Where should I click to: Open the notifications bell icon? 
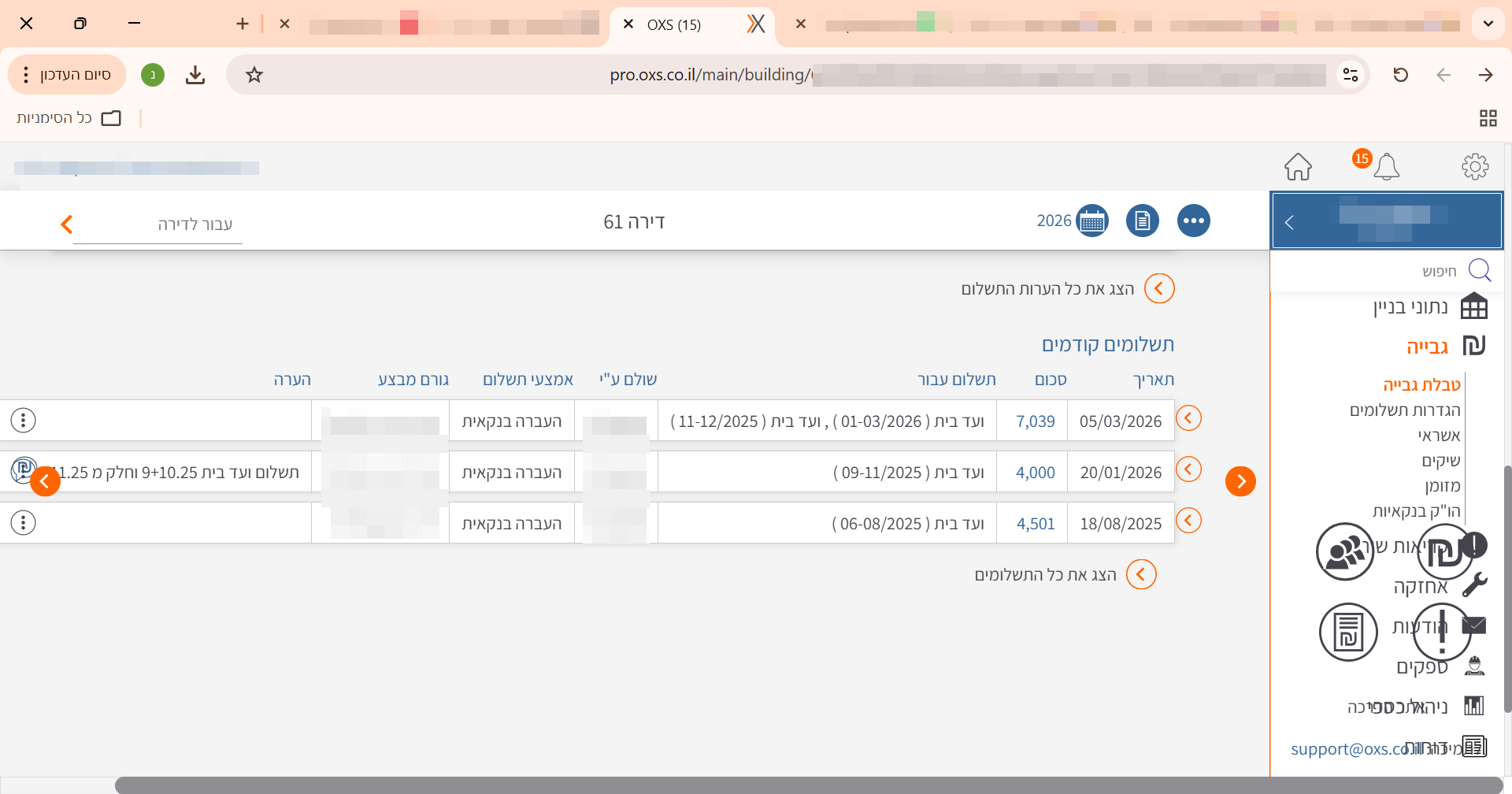coord(1386,167)
